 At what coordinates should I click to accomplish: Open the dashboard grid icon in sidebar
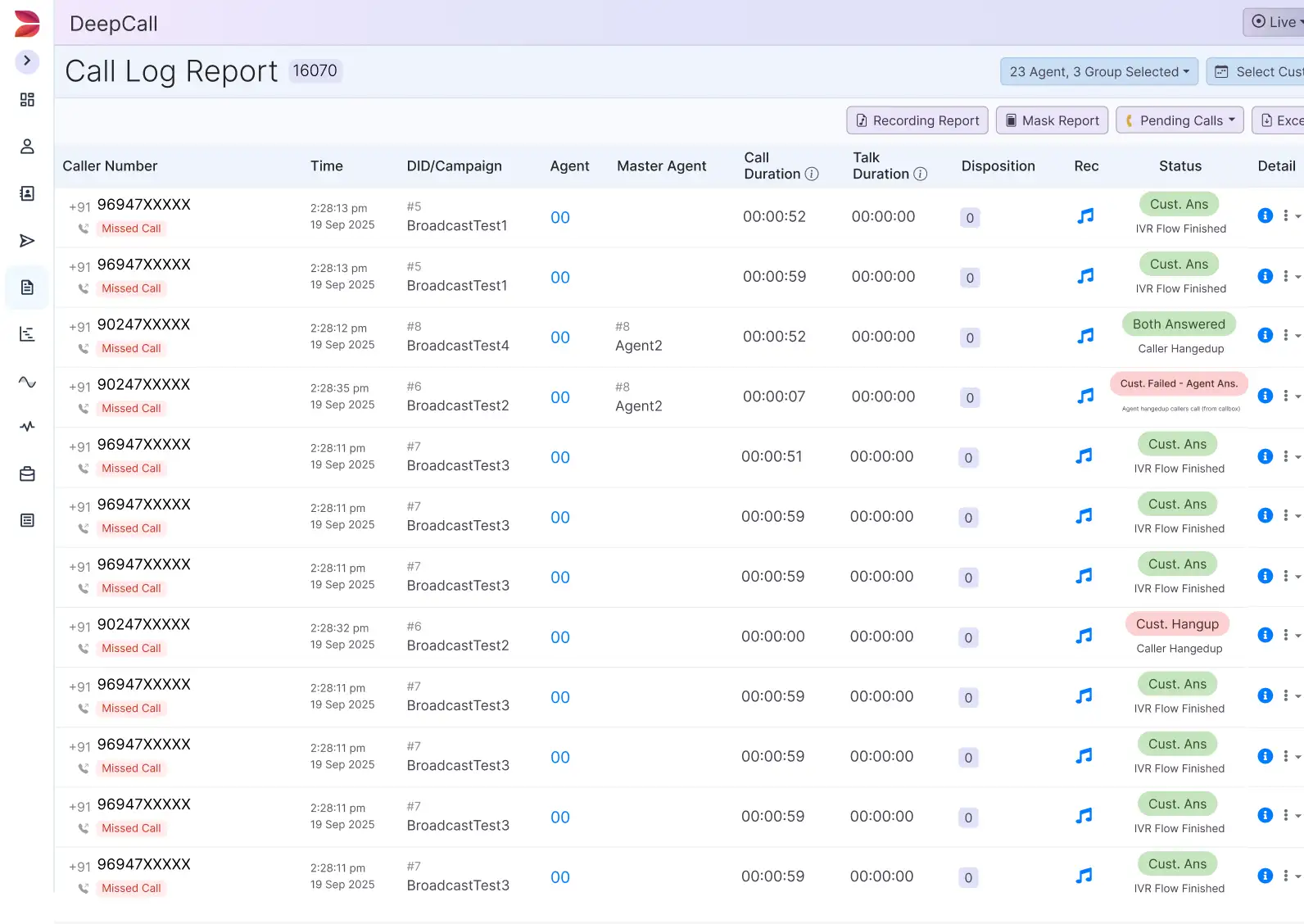pos(27,100)
